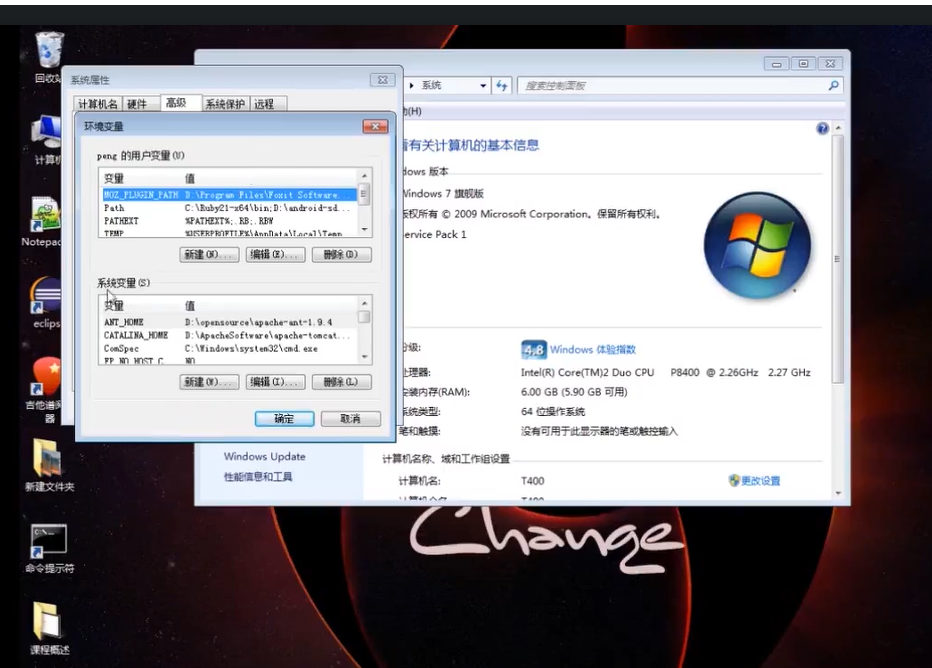932x668 pixels.
Task: Close the 环境变量 dialog
Action: click(375, 126)
